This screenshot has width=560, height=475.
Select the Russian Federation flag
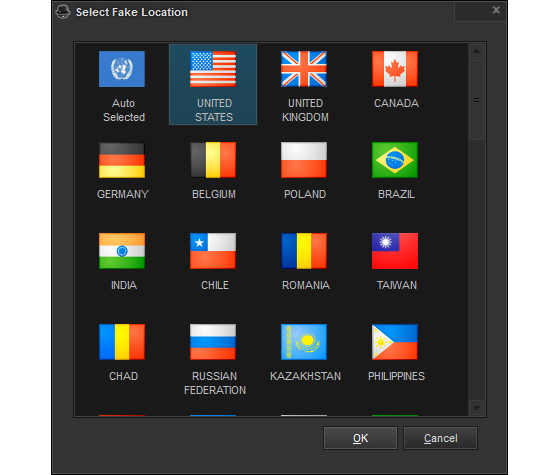(x=213, y=342)
